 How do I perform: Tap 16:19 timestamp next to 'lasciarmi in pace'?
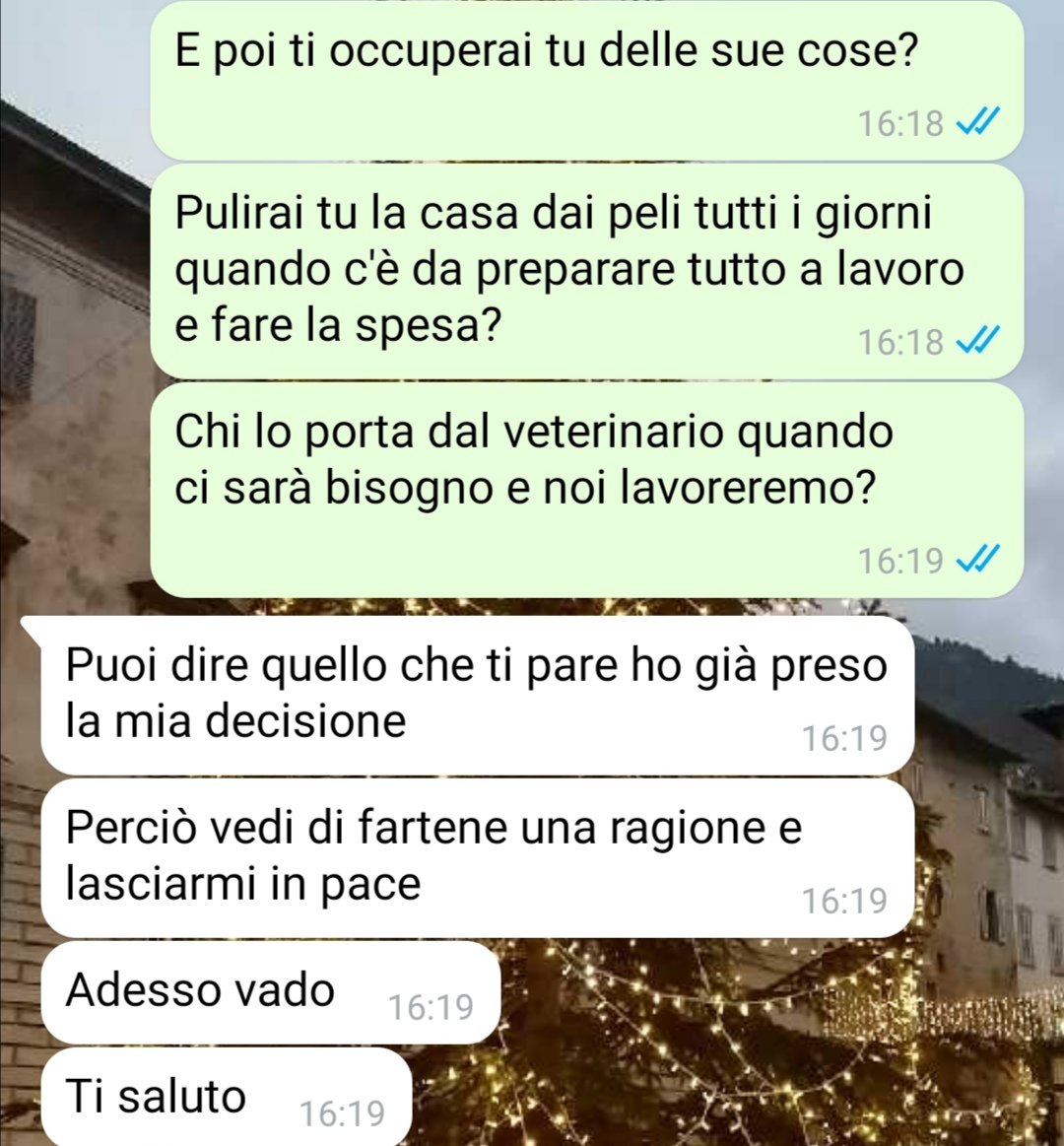(844, 901)
